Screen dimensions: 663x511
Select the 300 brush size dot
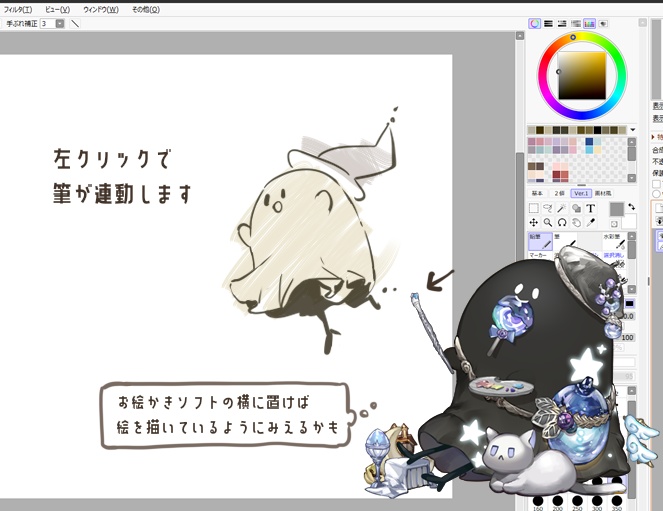[x=597, y=503]
